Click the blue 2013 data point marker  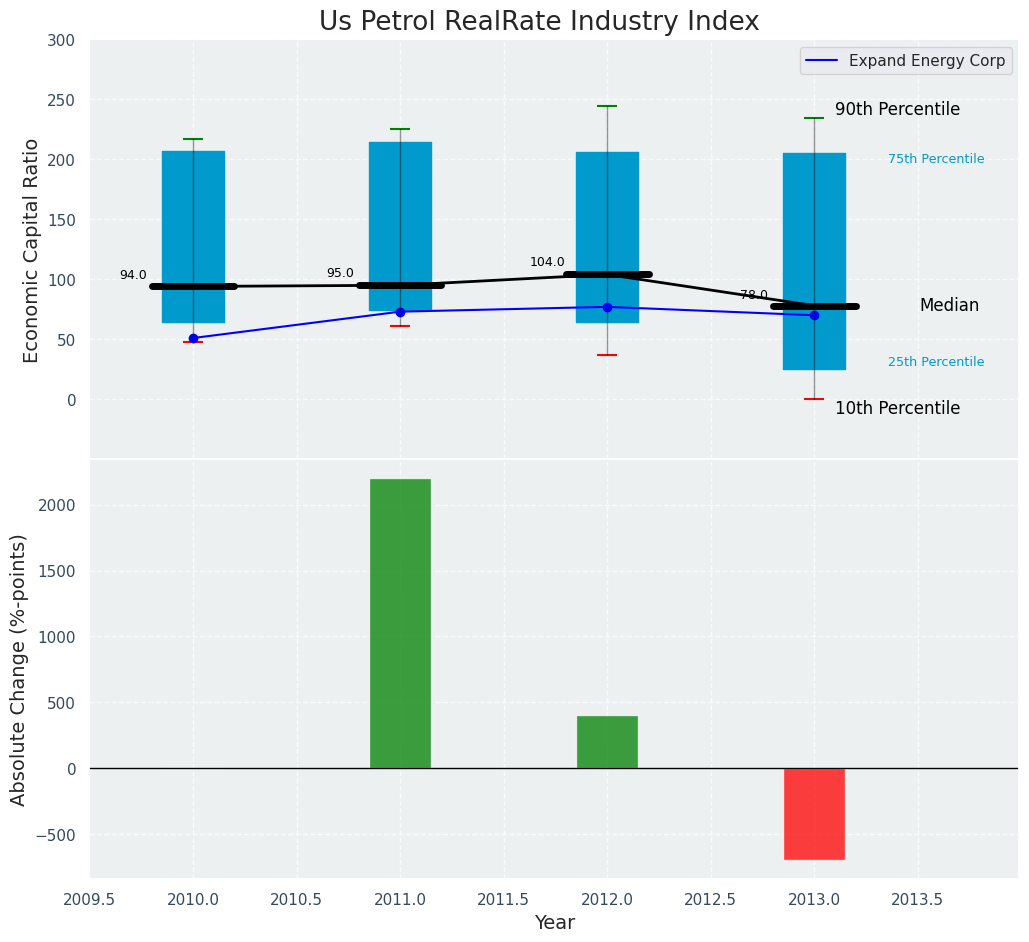pos(814,315)
